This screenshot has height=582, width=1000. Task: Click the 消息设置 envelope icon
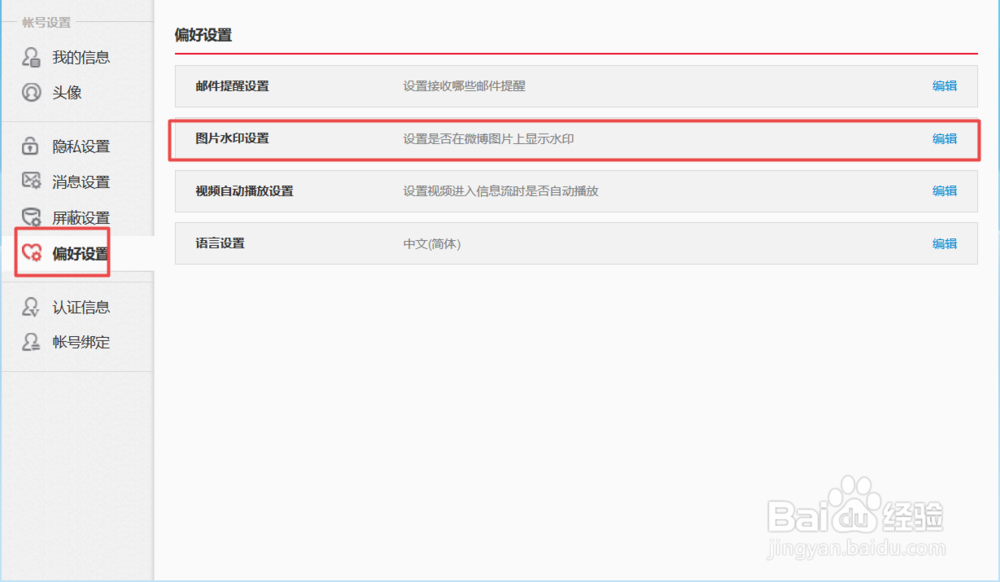(31, 181)
